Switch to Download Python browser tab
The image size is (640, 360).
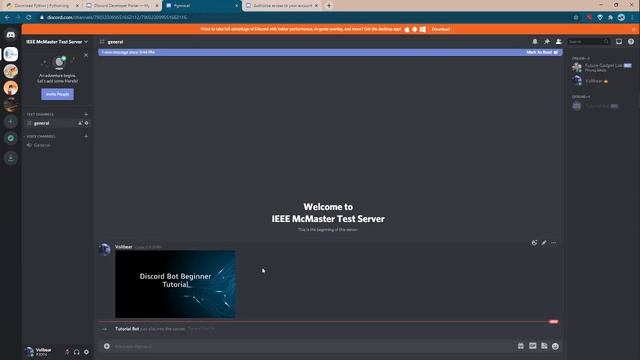point(42,6)
